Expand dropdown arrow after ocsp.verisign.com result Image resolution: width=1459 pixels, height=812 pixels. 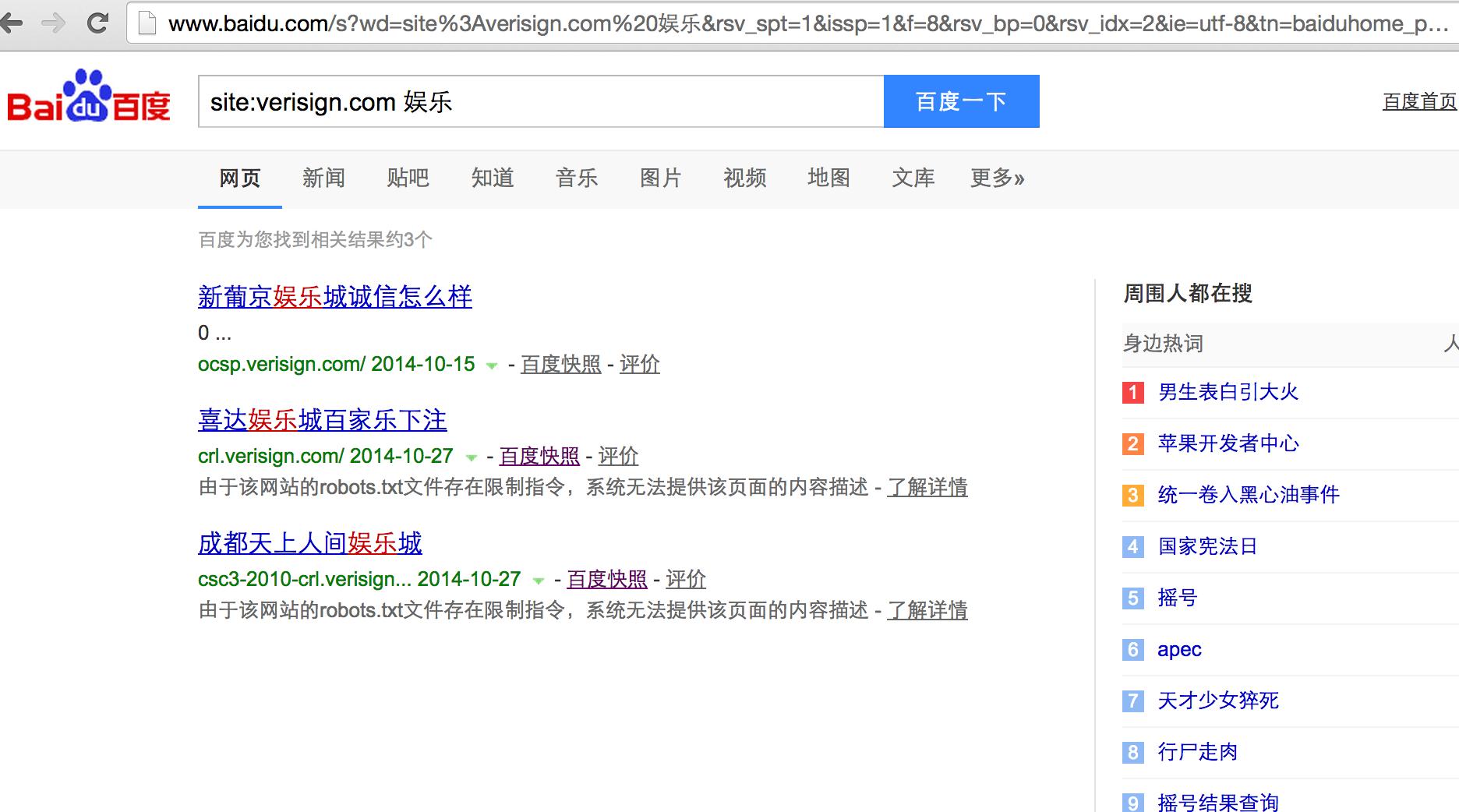click(492, 365)
